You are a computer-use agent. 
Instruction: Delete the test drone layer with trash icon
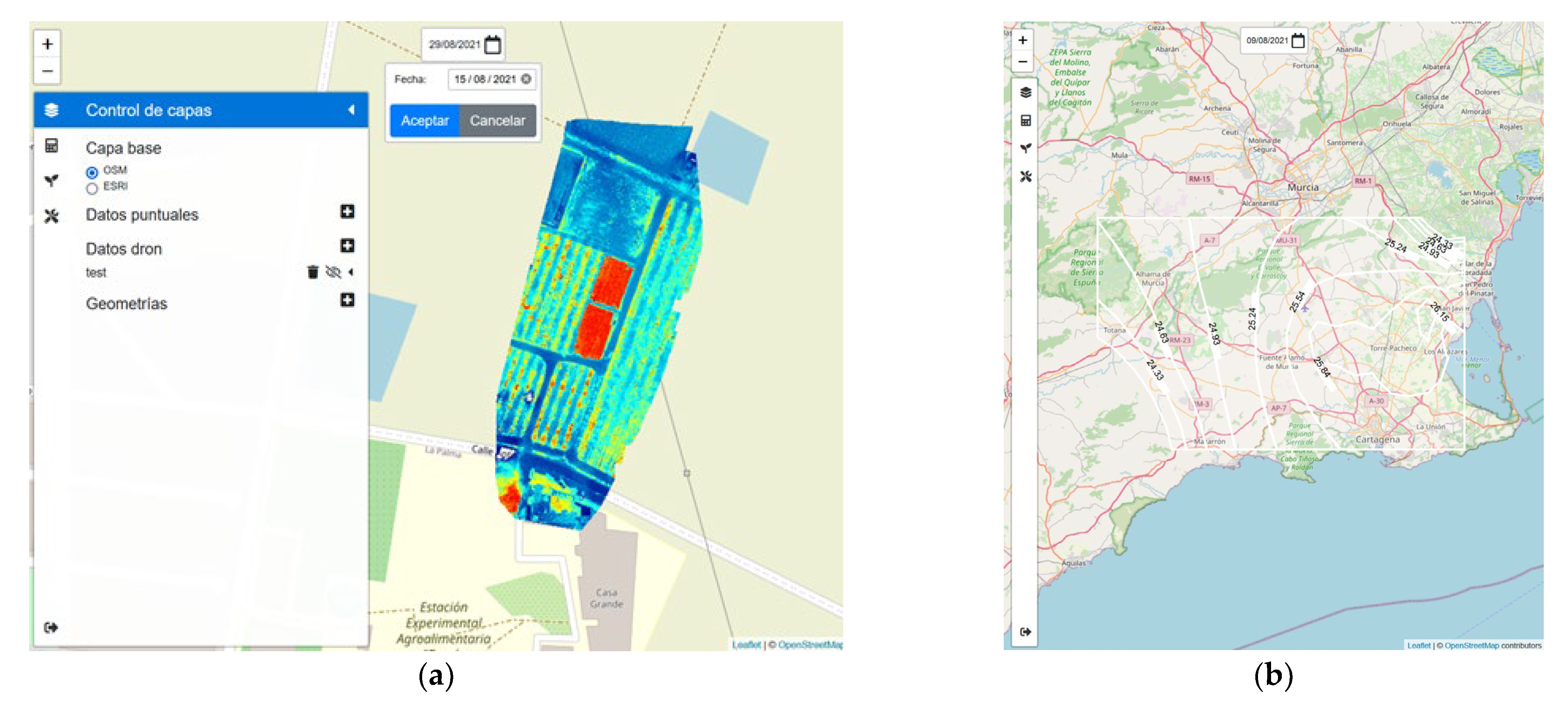(313, 272)
